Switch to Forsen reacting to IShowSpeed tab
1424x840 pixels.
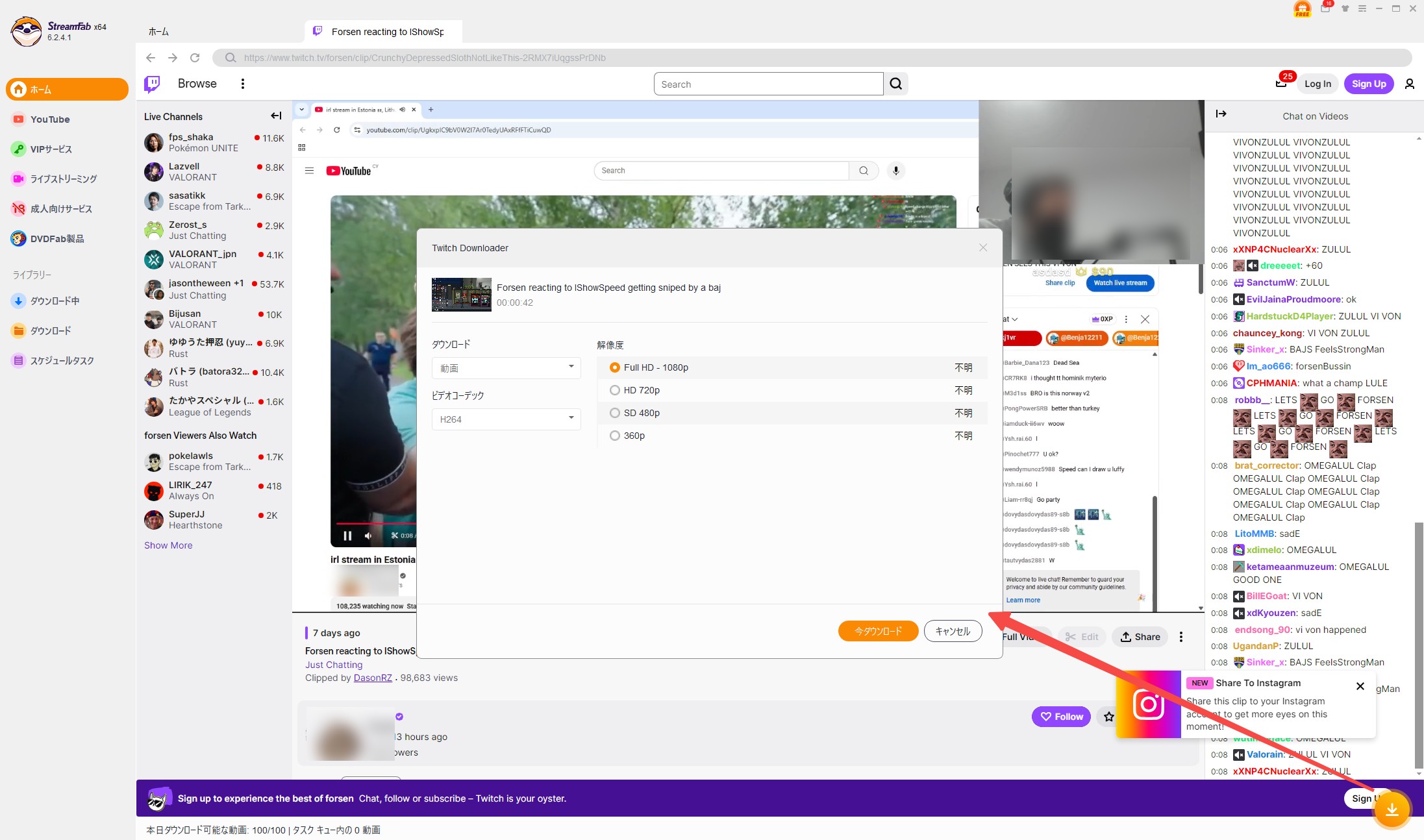click(x=383, y=32)
